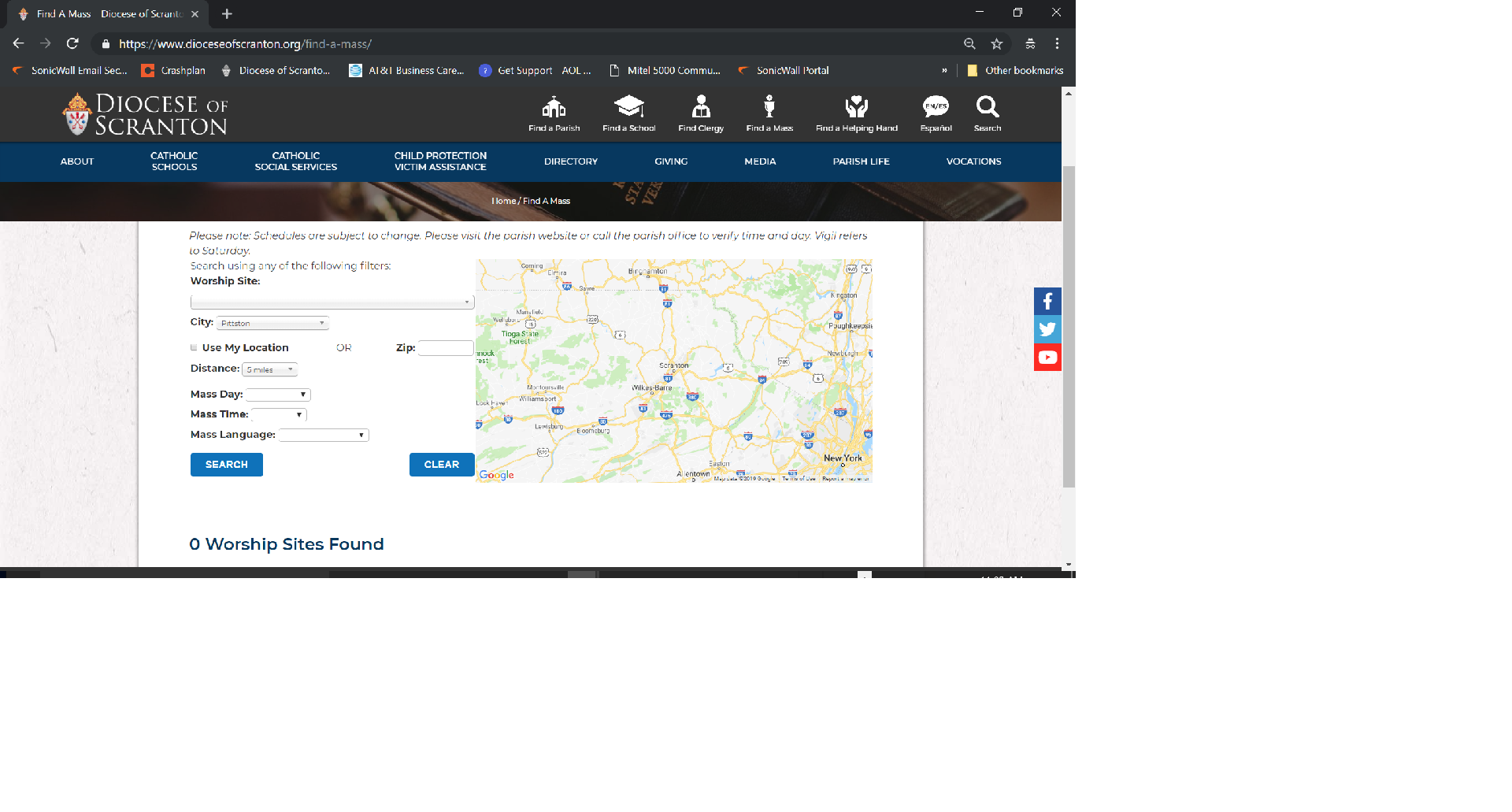
Task: Open the City dropdown showing Pittston
Action: (x=272, y=323)
